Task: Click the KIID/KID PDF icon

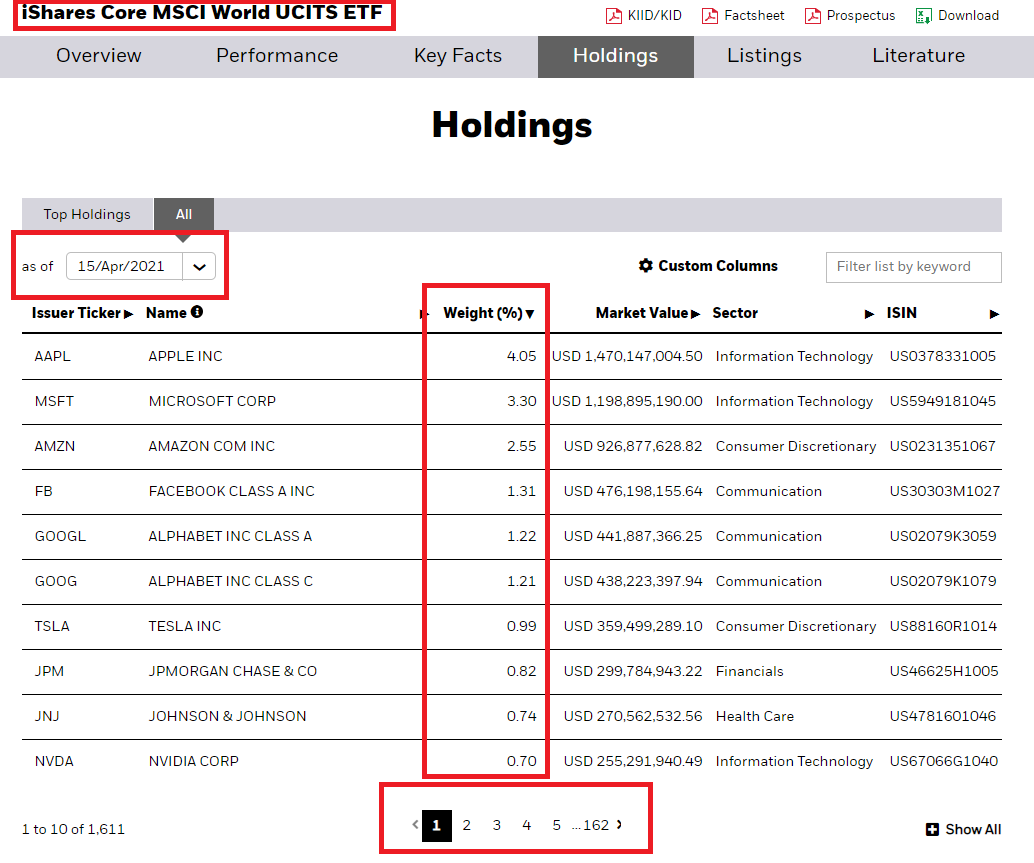Action: pos(613,16)
